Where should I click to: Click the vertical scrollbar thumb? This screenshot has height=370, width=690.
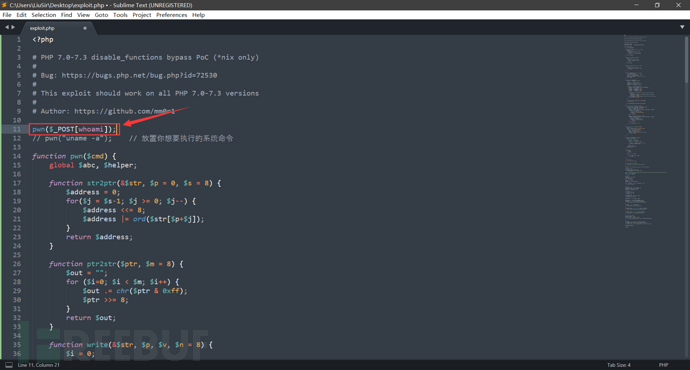point(686,59)
